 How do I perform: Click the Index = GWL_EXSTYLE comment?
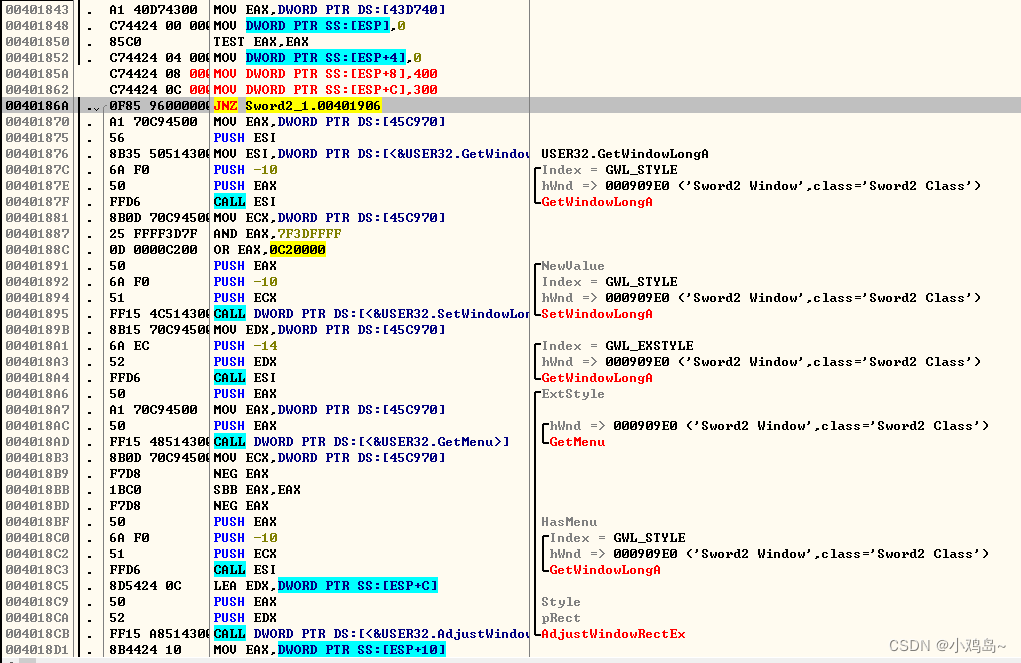(x=617, y=346)
